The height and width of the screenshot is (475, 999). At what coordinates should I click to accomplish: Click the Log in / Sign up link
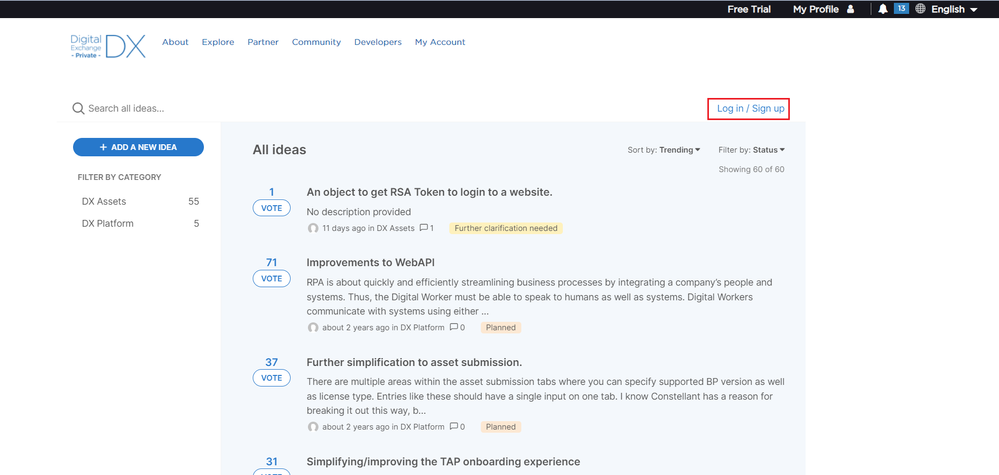750,108
